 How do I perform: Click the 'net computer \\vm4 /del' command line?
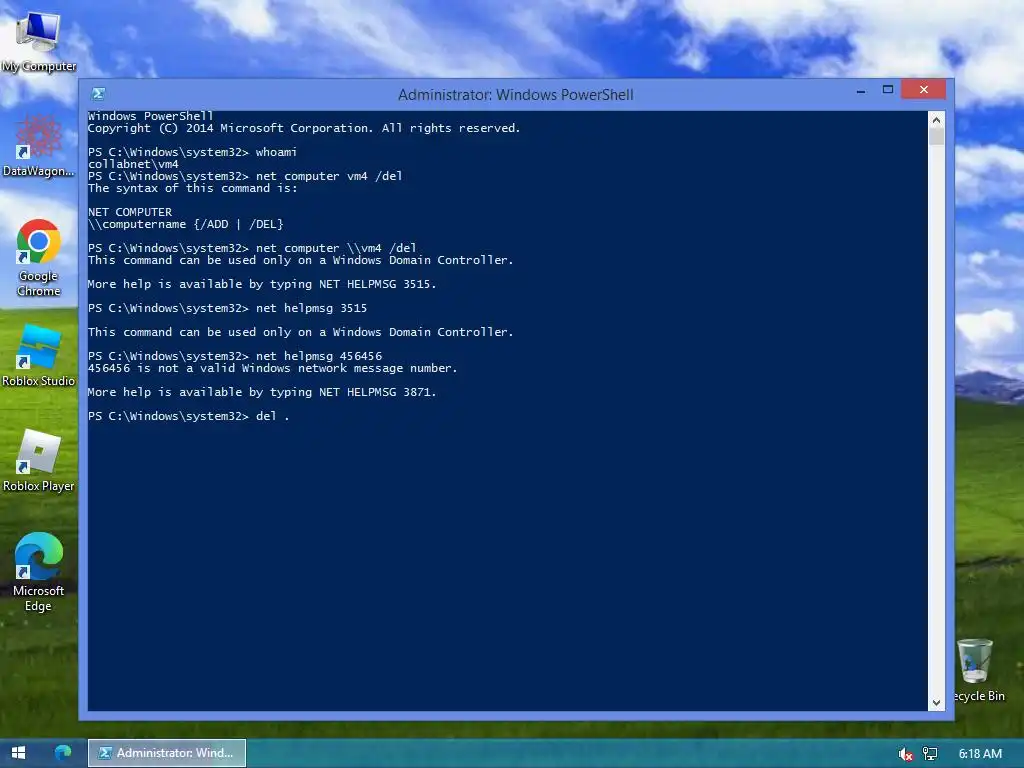(251, 248)
